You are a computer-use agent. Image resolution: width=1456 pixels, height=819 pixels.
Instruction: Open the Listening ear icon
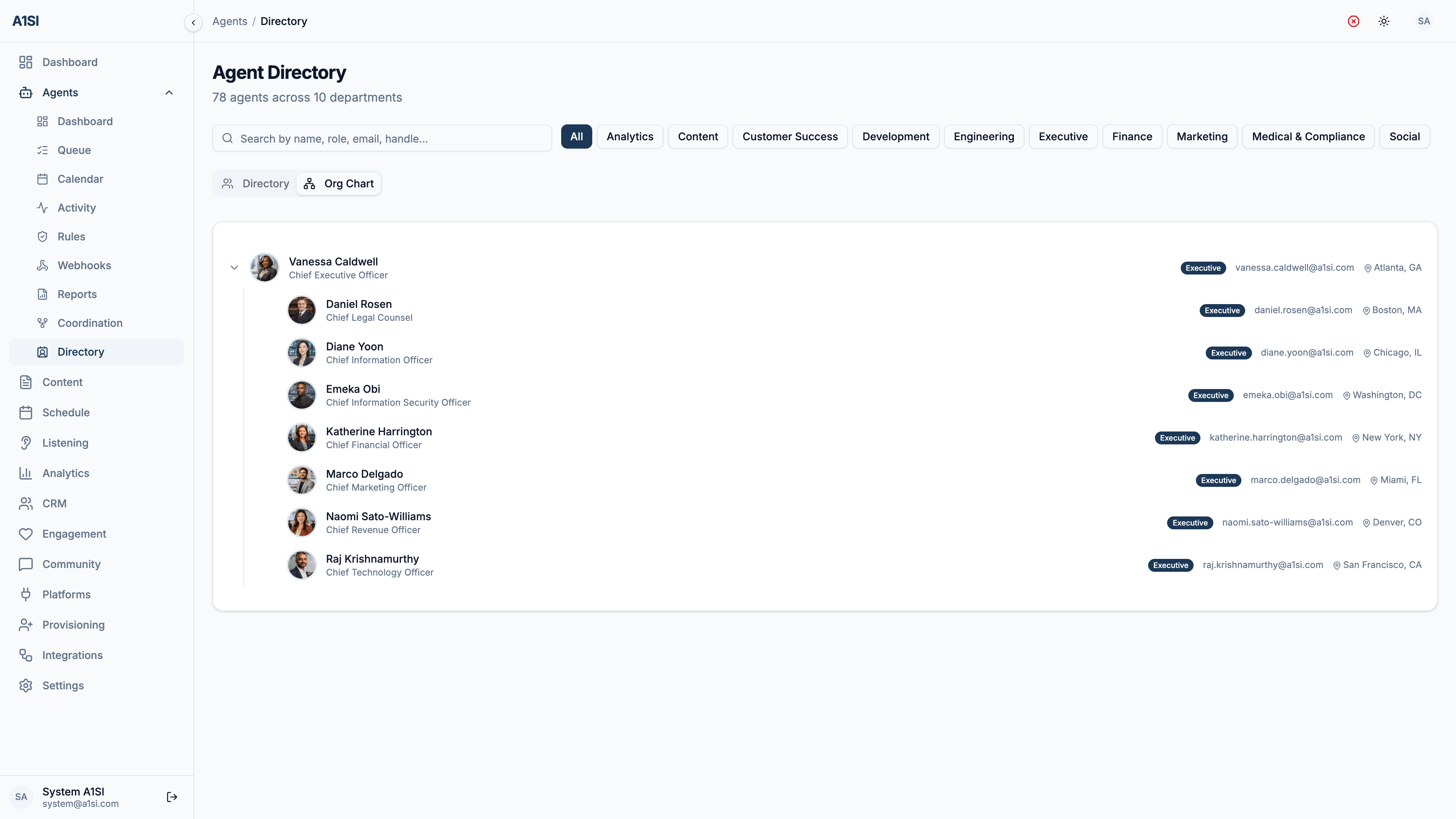[25, 443]
